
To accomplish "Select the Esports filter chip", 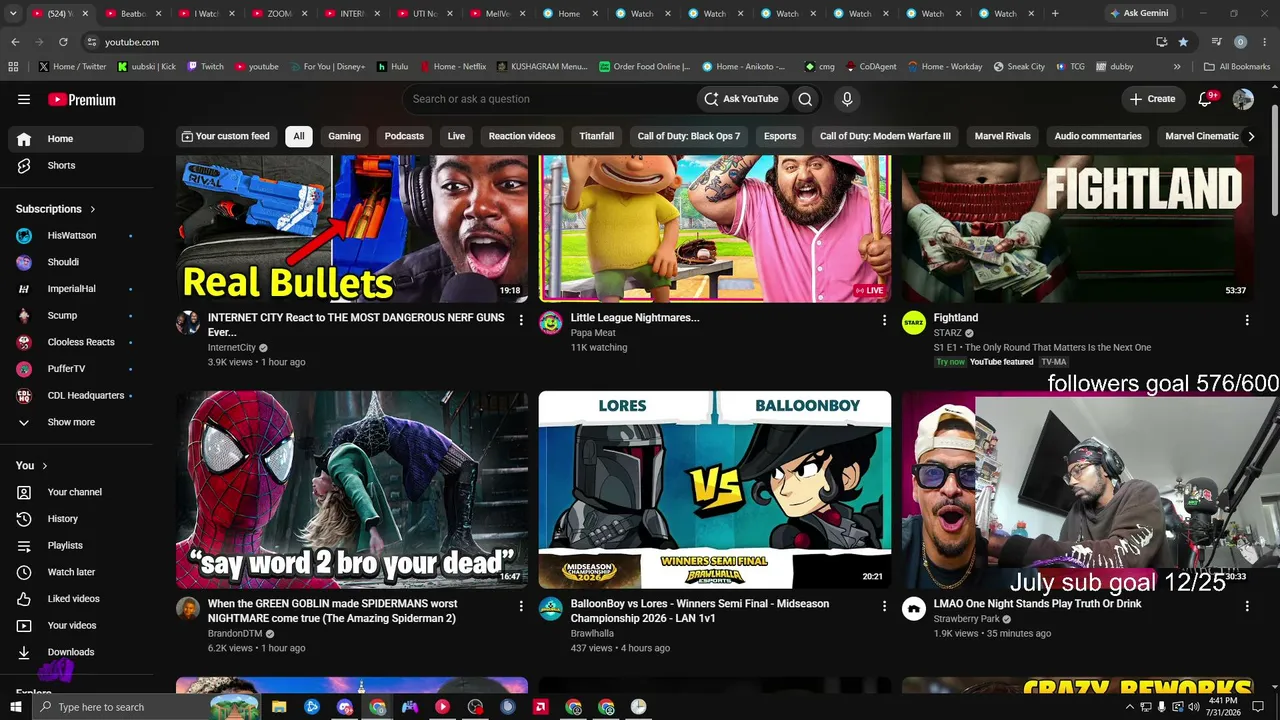I will point(780,136).
